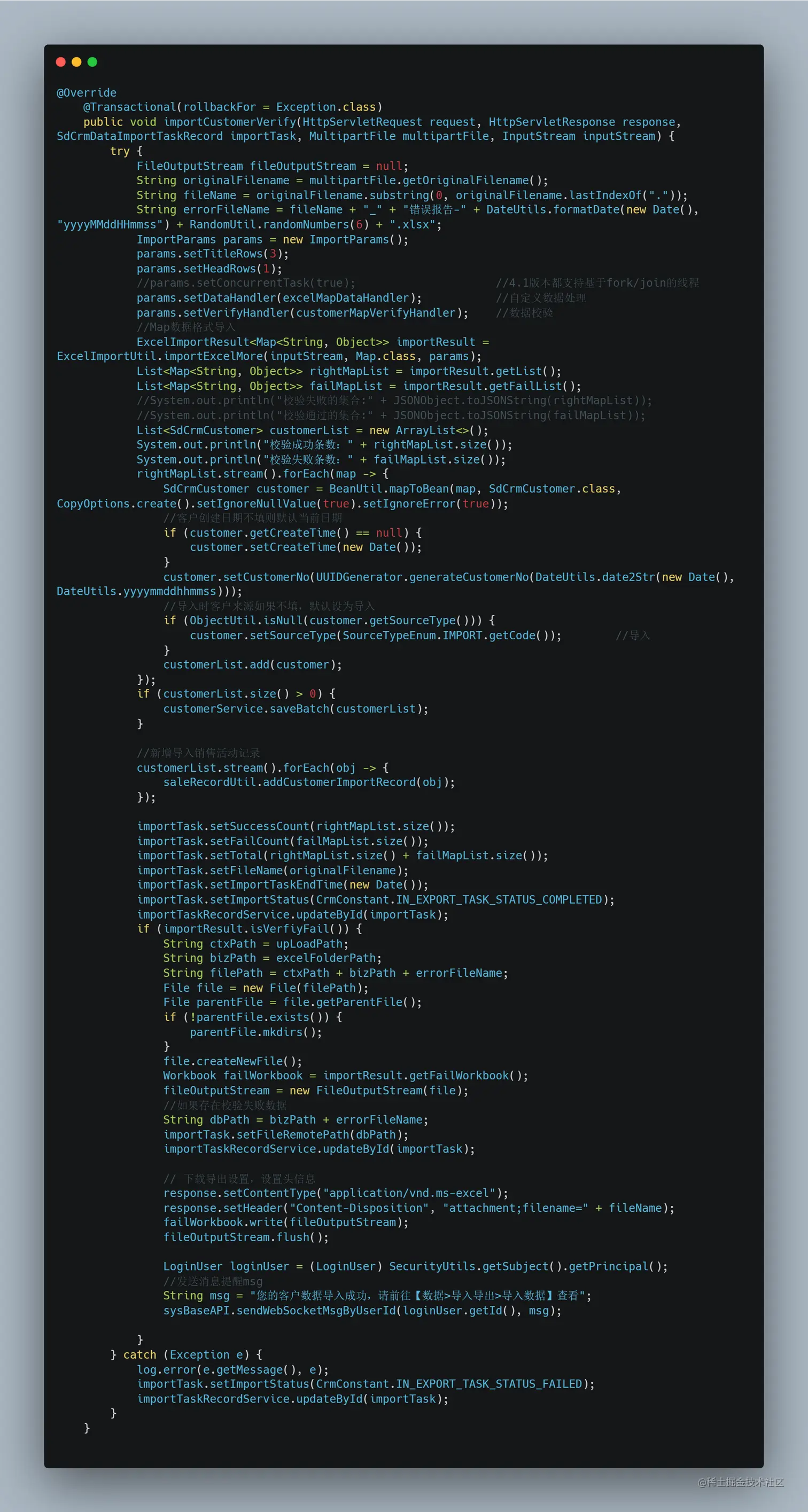This screenshot has height=1512, width=808.
Task: Click the line "} catch (Exception e) {"
Action: 186,1354
